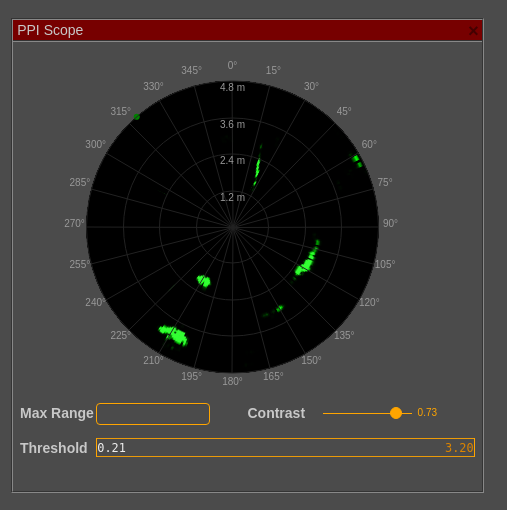Close the PPI Scope window
Screen dimensions: 507x510
pyautogui.click(x=473, y=31)
